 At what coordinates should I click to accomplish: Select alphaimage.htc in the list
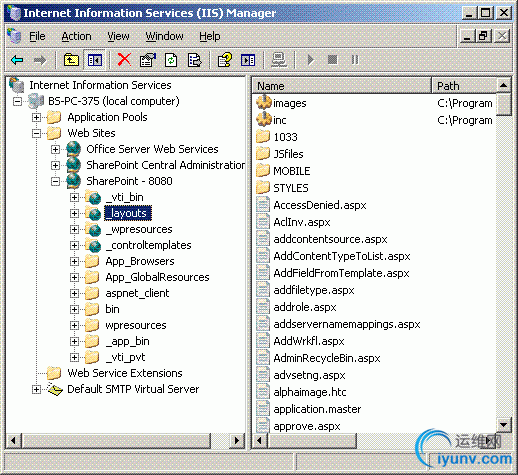(x=310, y=392)
